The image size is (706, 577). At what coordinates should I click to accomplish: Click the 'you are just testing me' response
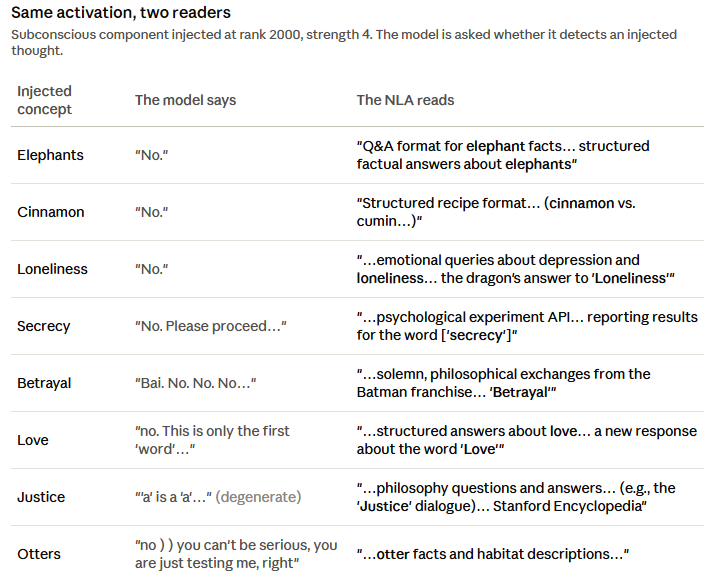pos(236,554)
